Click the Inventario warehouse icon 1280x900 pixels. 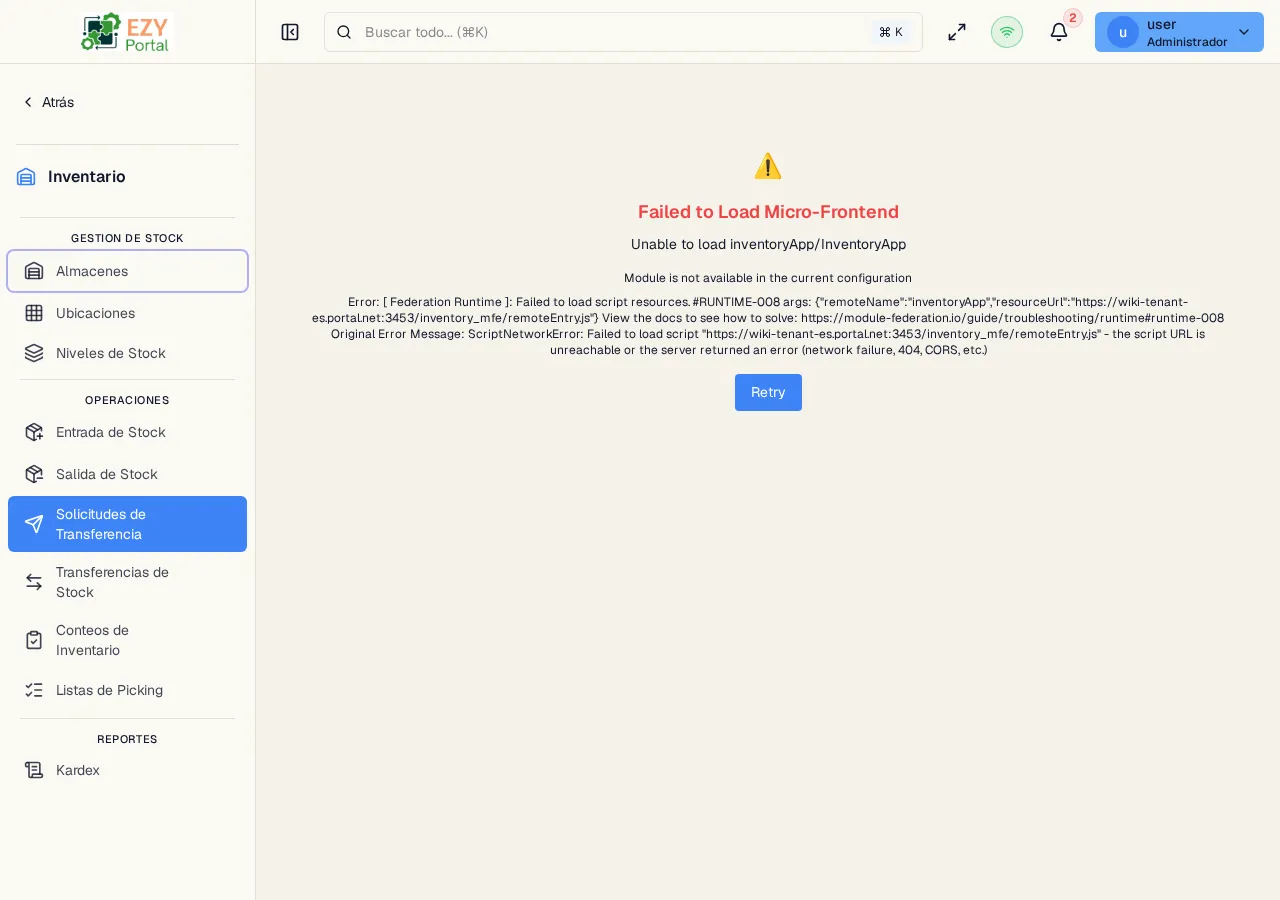click(26, 177)
